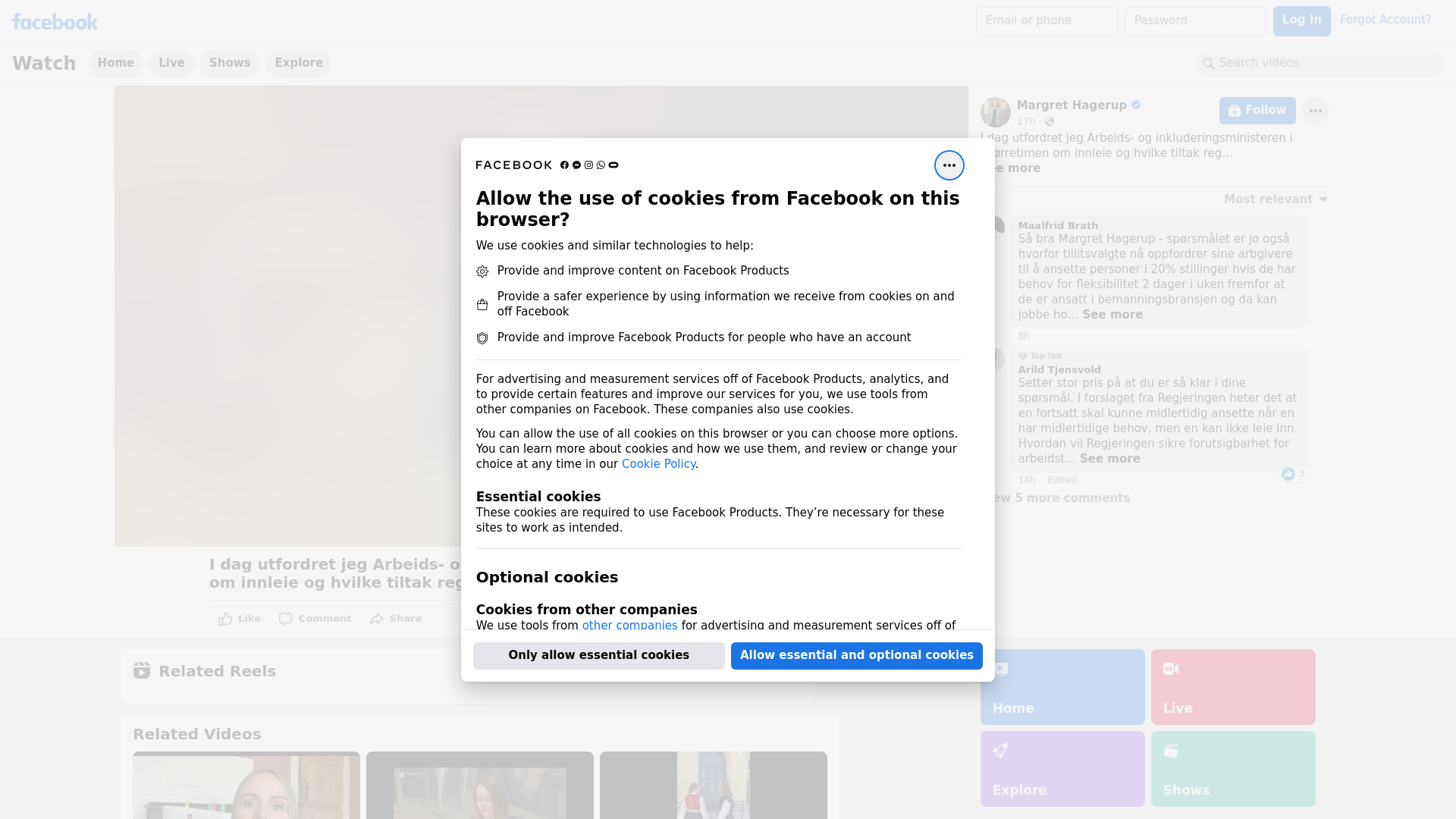
Task: Open post options menu beside Follow
Action: [1315, 111]
